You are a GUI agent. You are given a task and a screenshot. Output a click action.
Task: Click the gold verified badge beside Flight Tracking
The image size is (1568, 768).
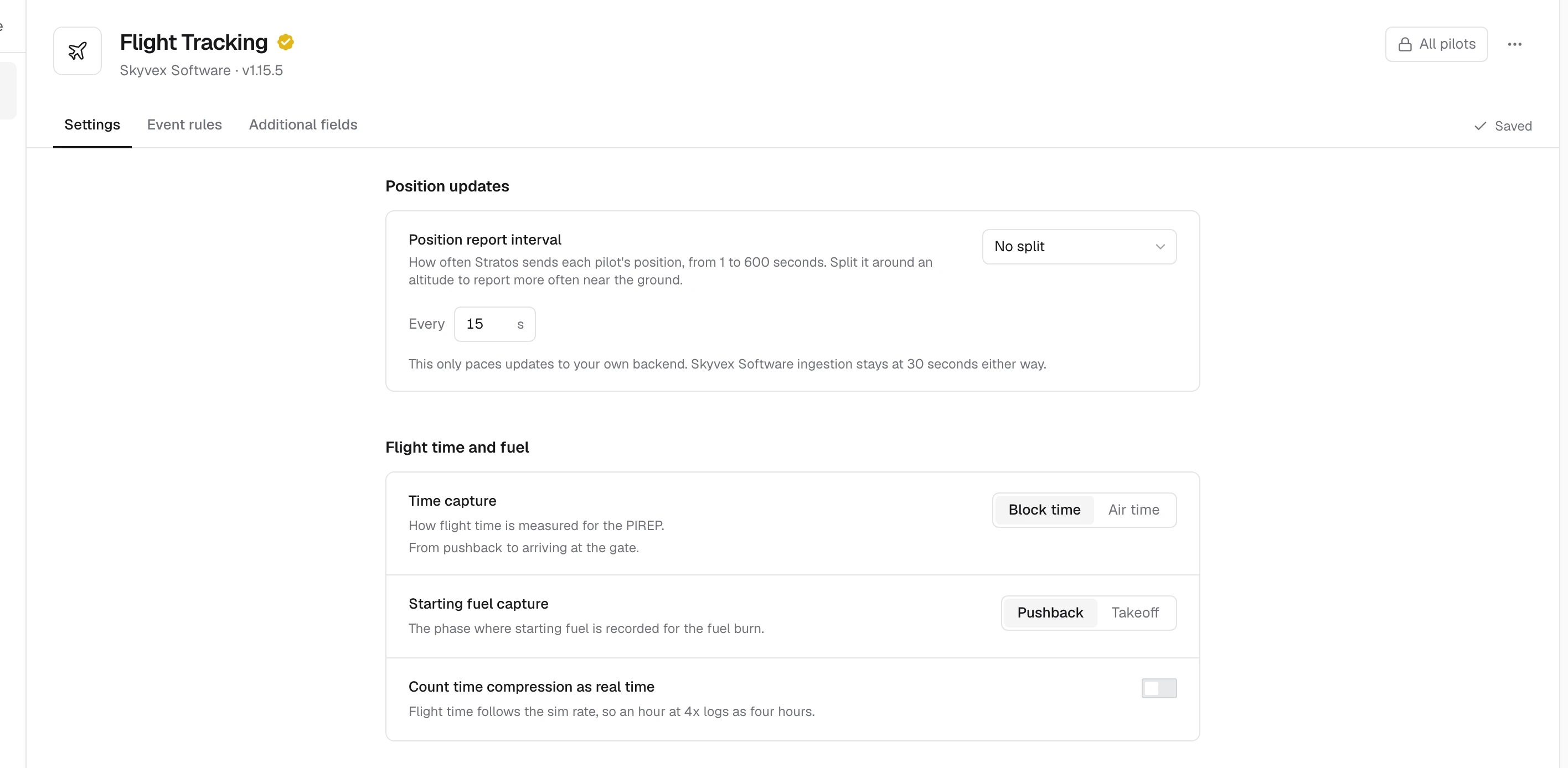pyautogui.click(x=286, y=42)
